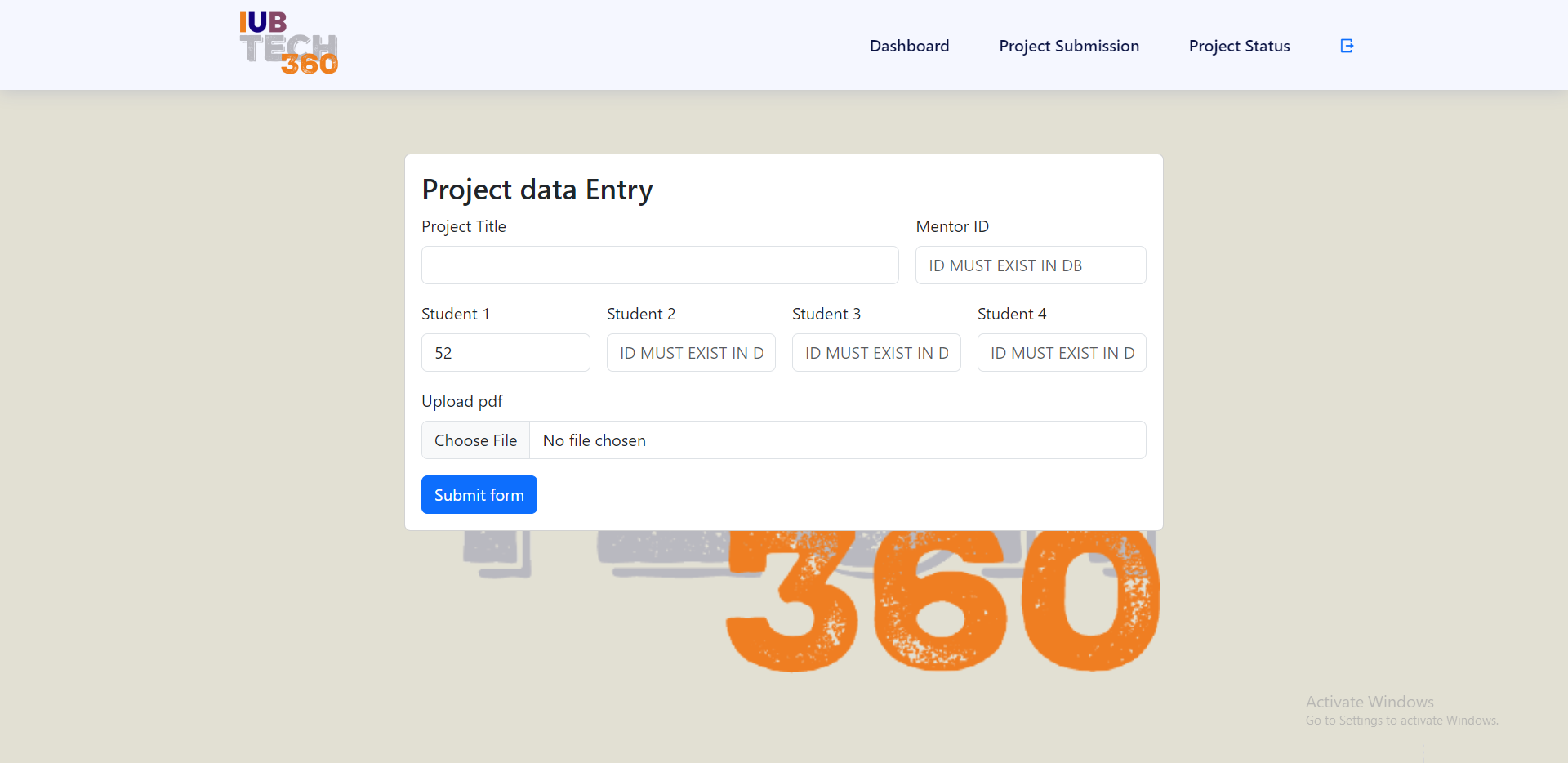Click the "Student 2" label text

point(640,315)
